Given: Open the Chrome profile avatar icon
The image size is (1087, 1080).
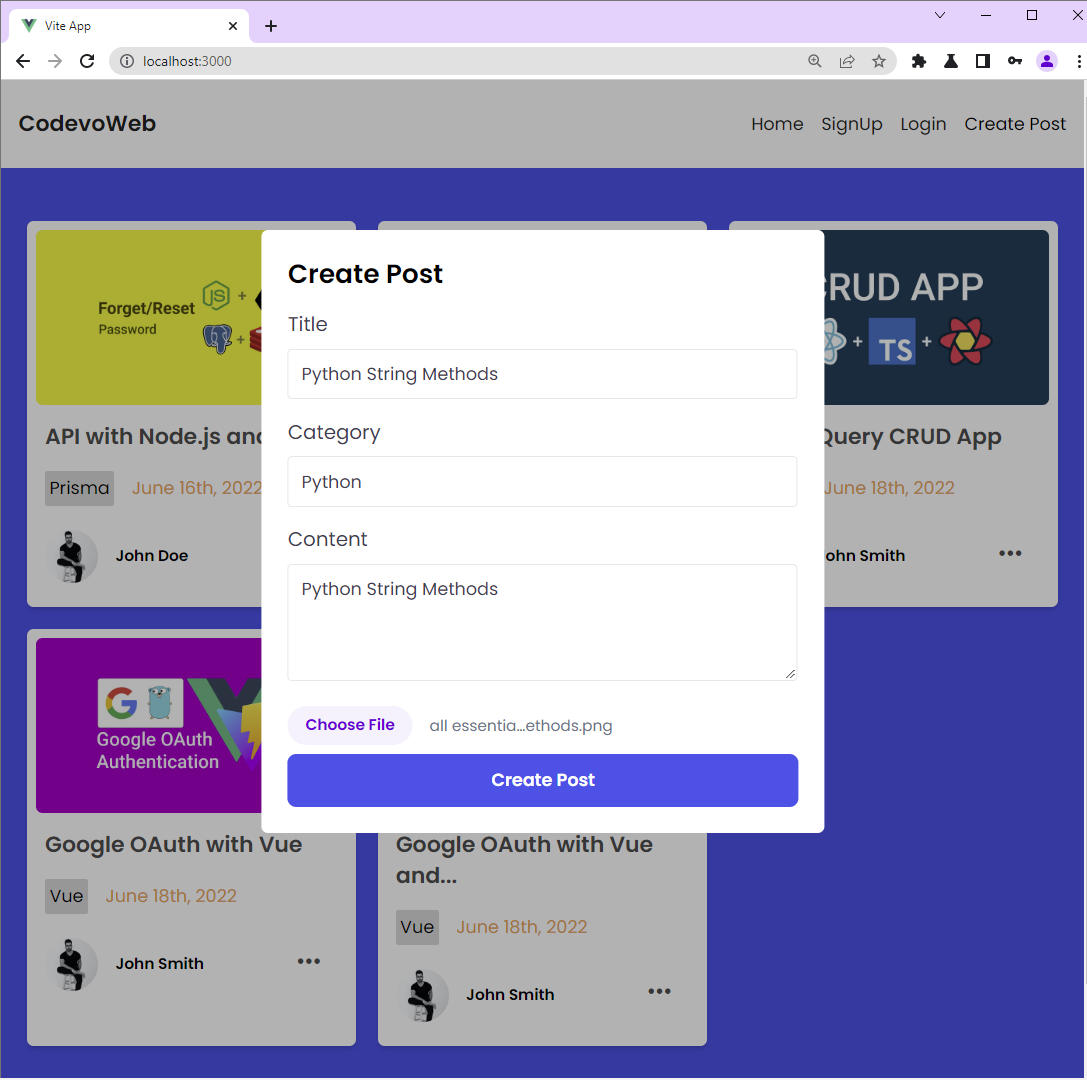Looking at the screenshot, I should 1046,61.
